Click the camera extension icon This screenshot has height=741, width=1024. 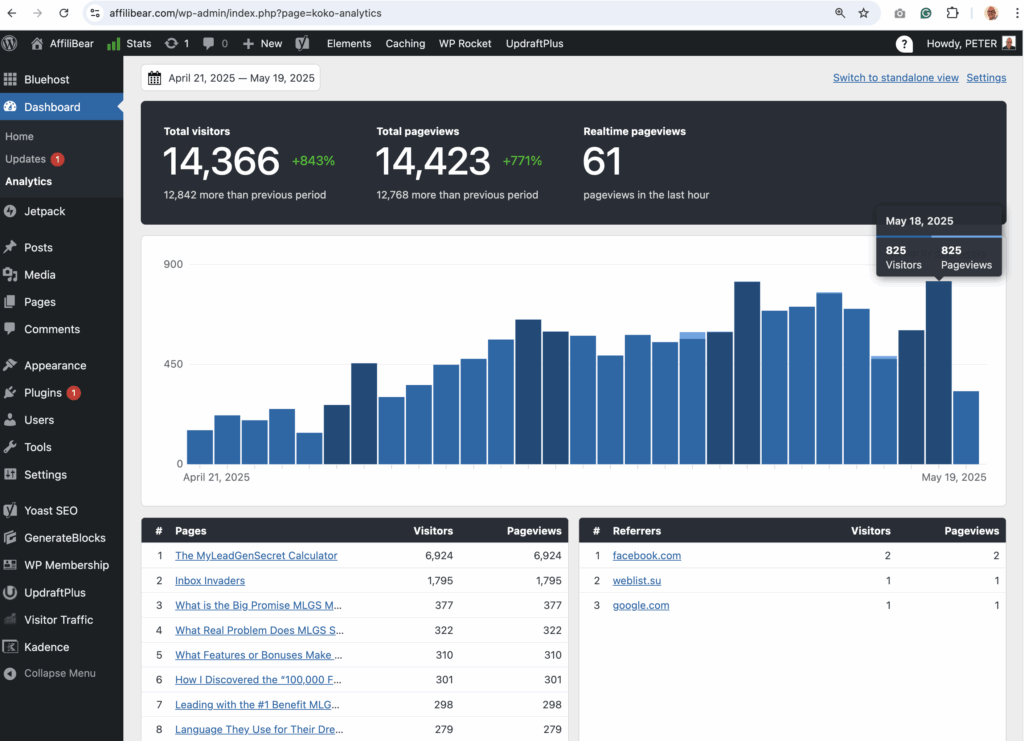point(900,13)
